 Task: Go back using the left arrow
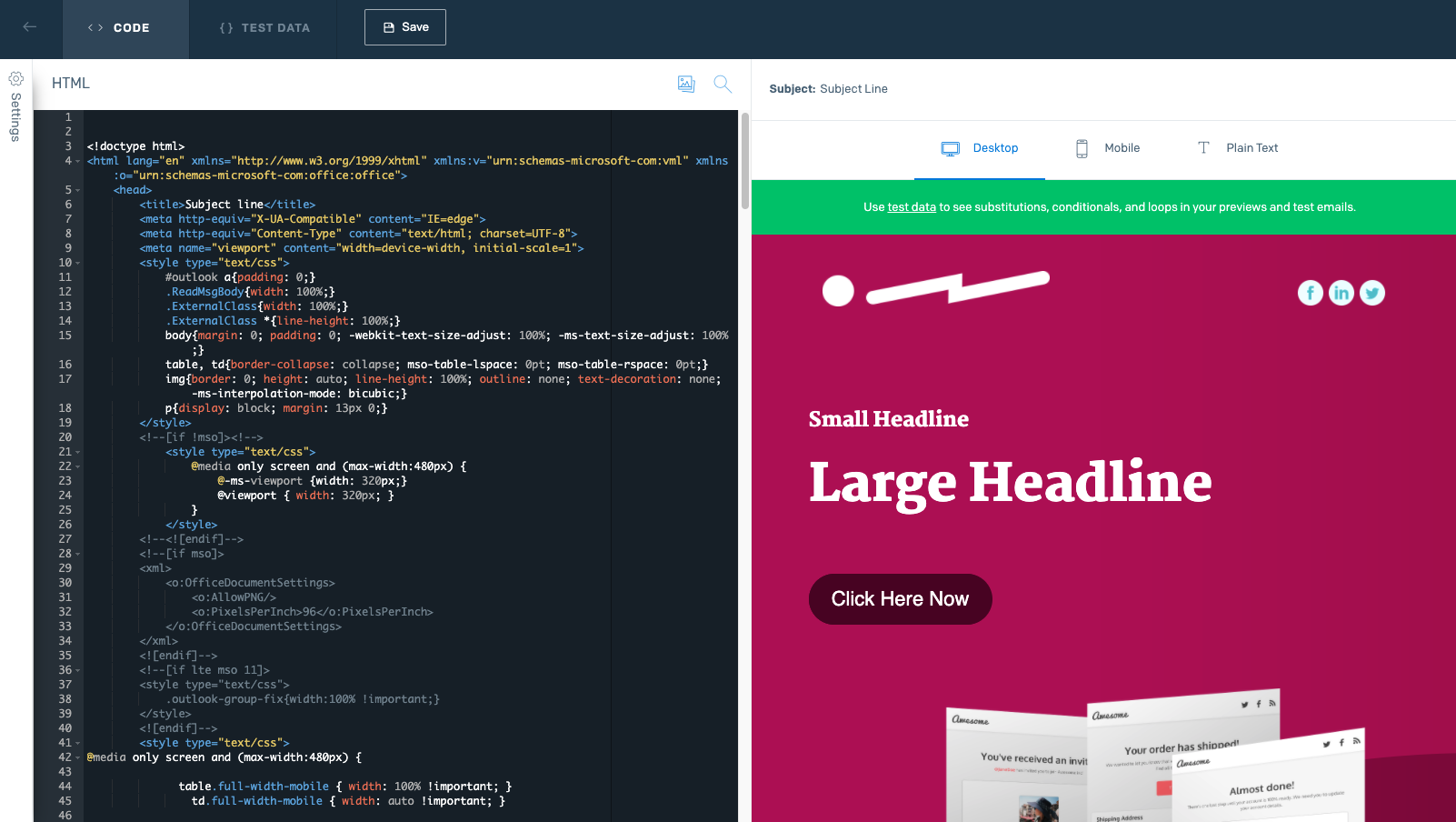coord(30,27)
